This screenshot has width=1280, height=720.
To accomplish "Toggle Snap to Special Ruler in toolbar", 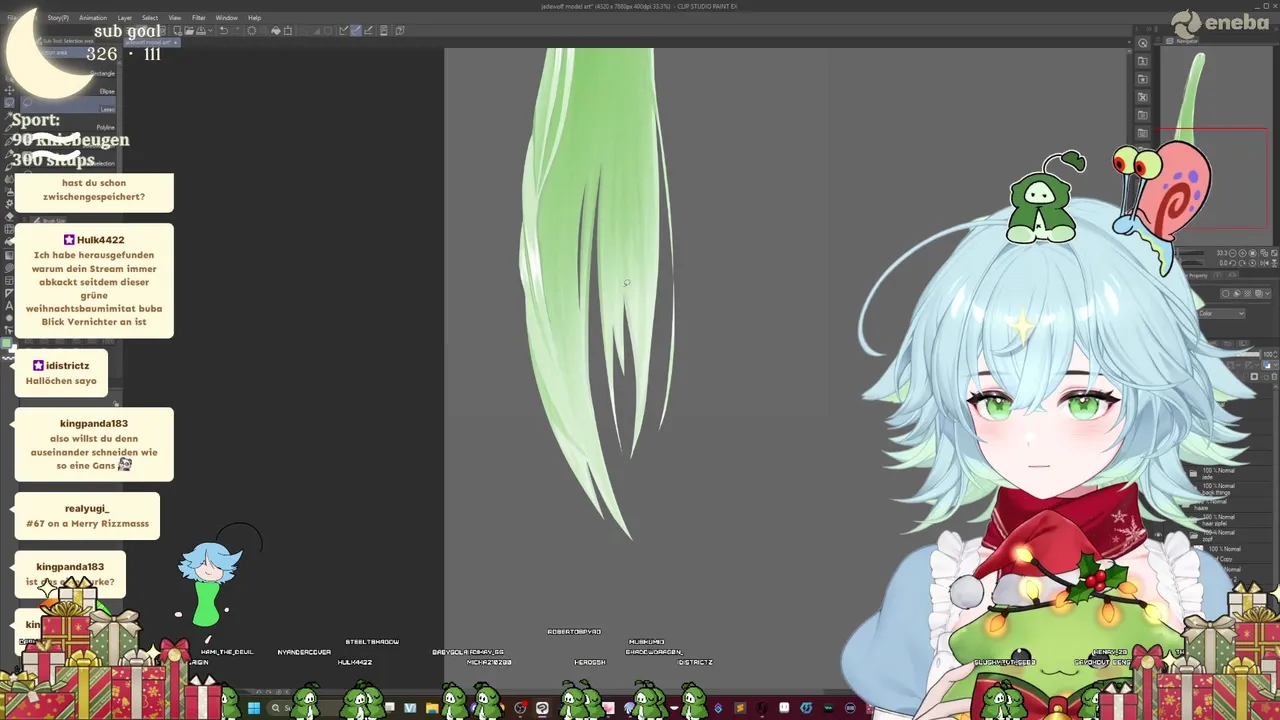I will coord(356,30).
